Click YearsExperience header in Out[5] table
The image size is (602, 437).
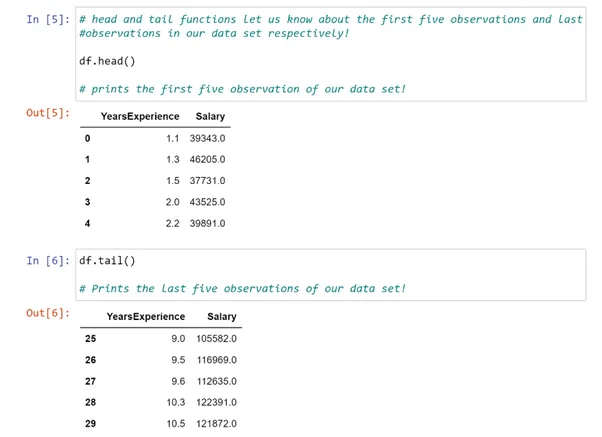(140, 116)
